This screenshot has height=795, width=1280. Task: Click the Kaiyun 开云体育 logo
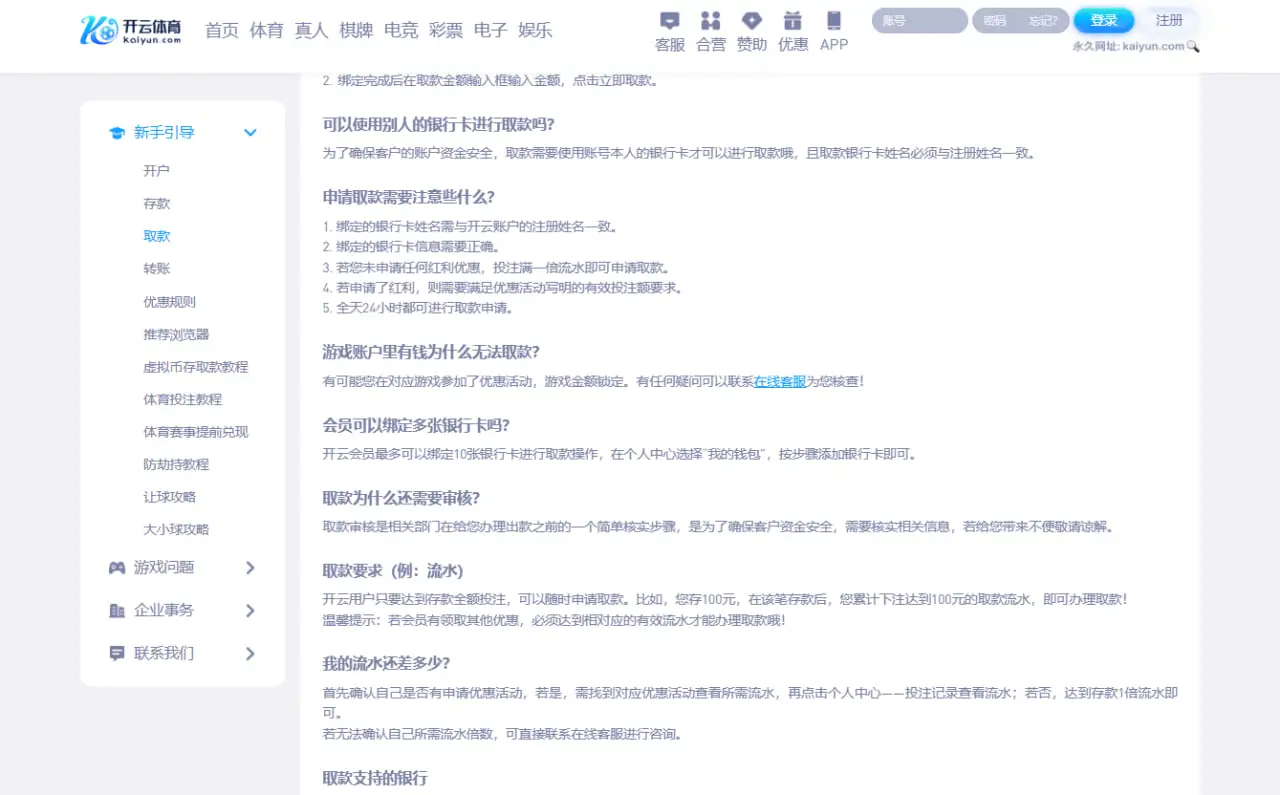(131, 30)
